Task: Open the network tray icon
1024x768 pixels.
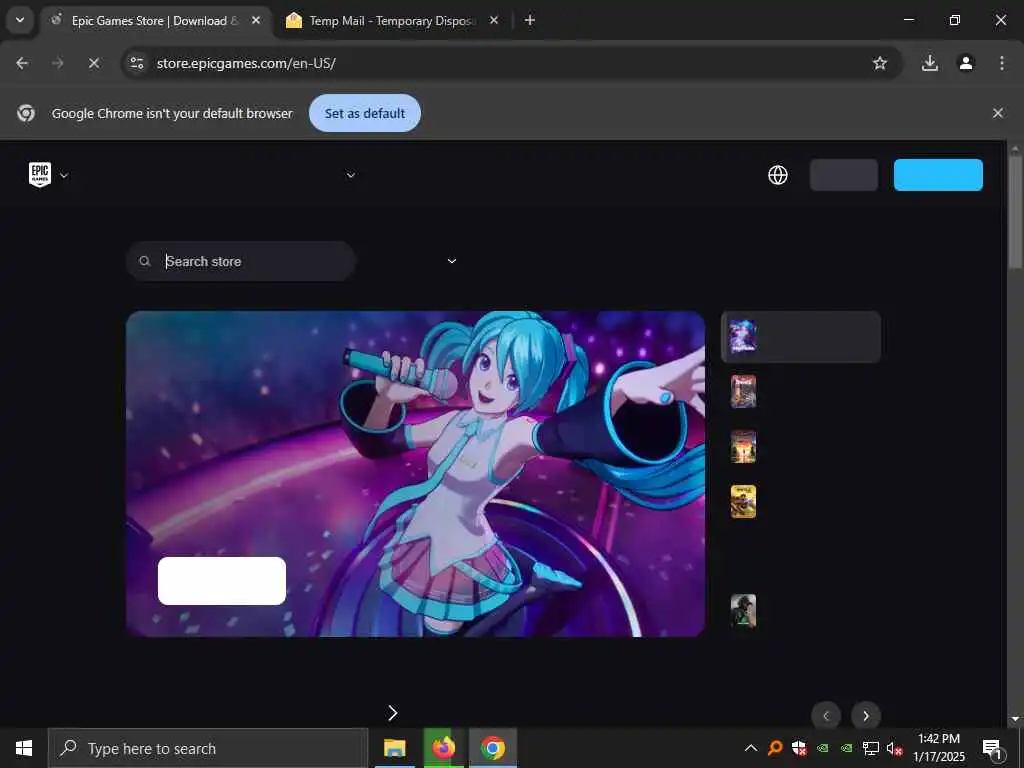Action: [871, 748]
